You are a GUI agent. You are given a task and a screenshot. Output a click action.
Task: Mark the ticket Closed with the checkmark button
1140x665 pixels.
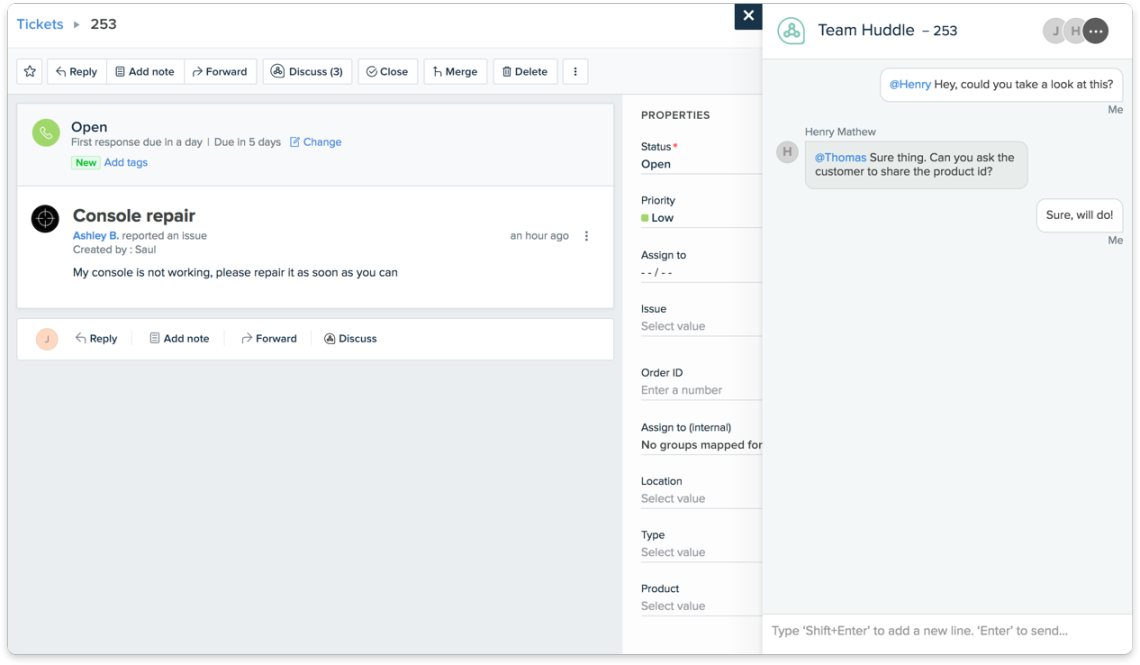pyautogui.click(x=387, y=71)
